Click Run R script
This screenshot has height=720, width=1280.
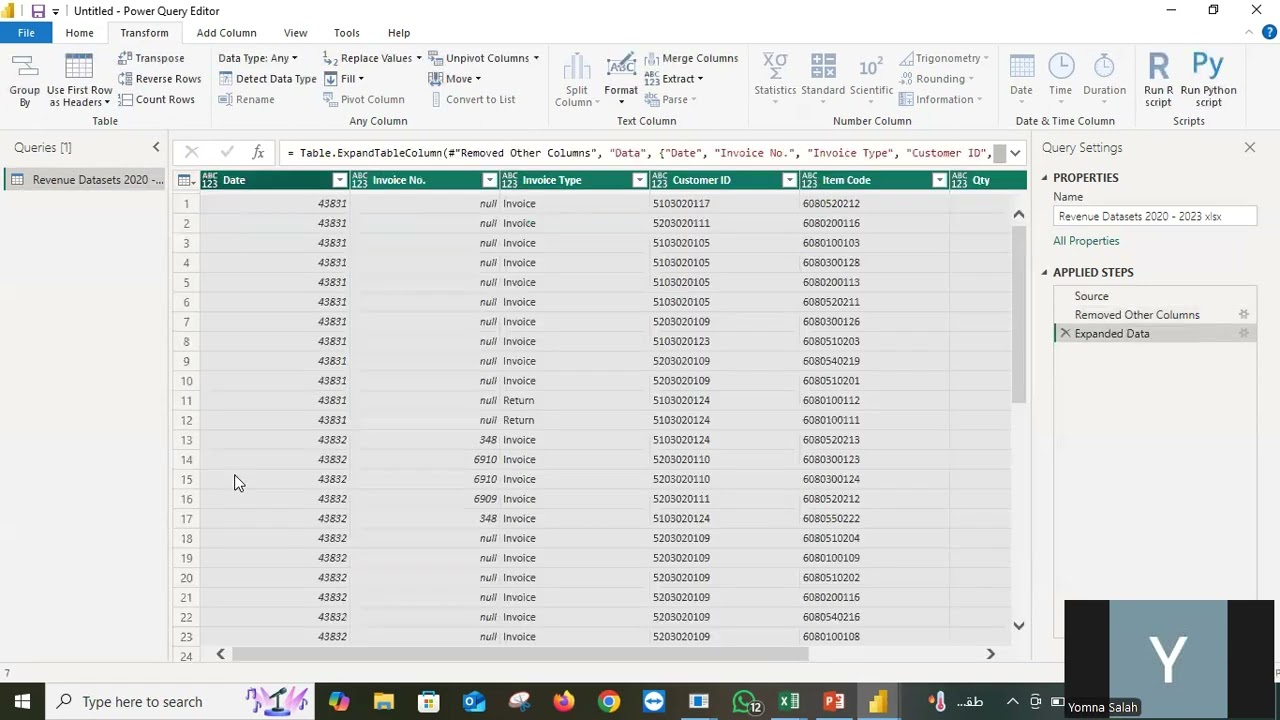(1158, 80)
